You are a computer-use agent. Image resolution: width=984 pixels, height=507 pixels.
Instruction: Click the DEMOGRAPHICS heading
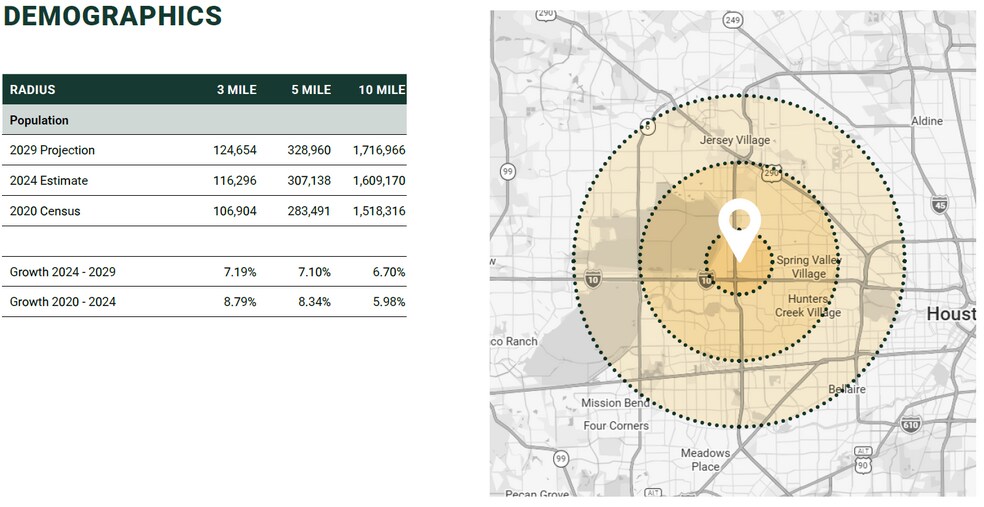[112, 16]
